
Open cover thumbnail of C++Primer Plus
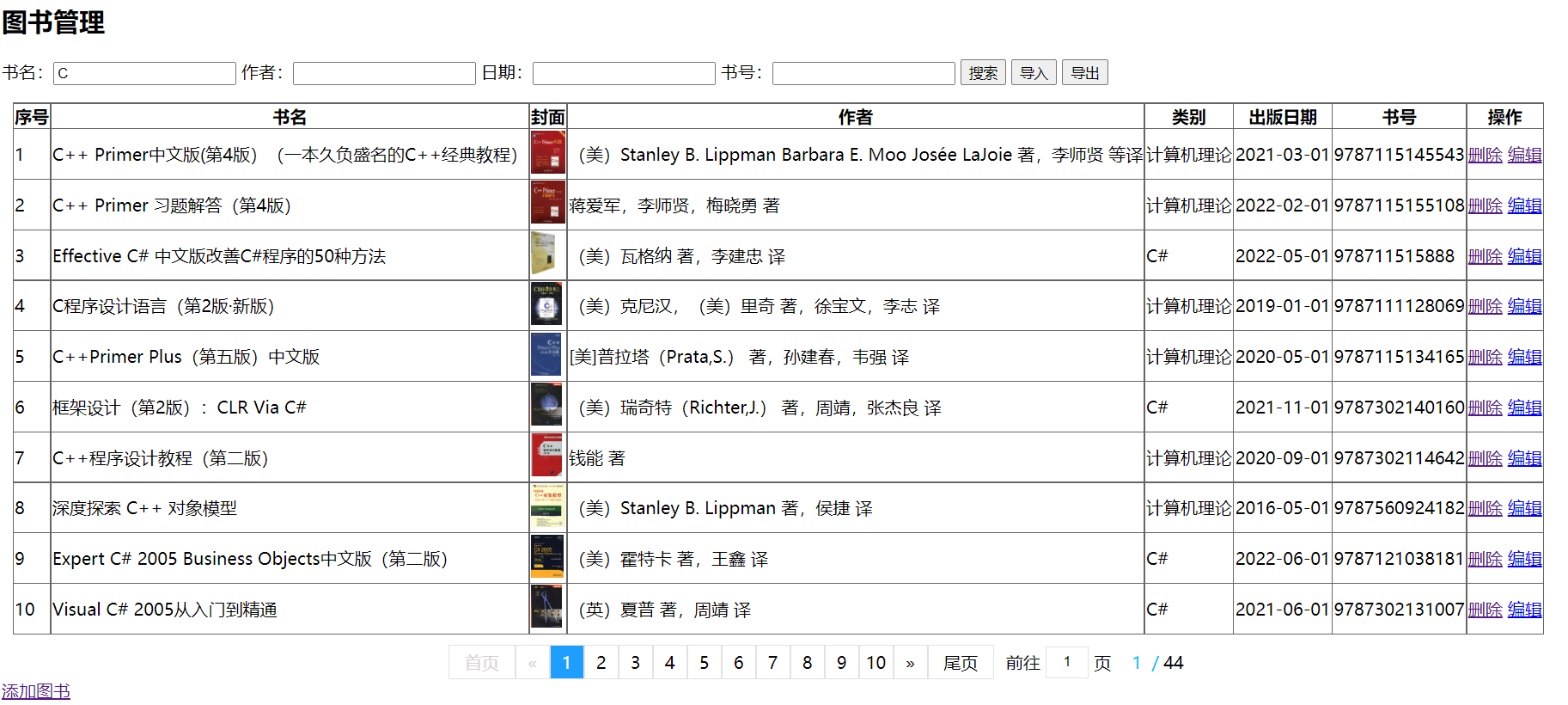pos(546,355)
